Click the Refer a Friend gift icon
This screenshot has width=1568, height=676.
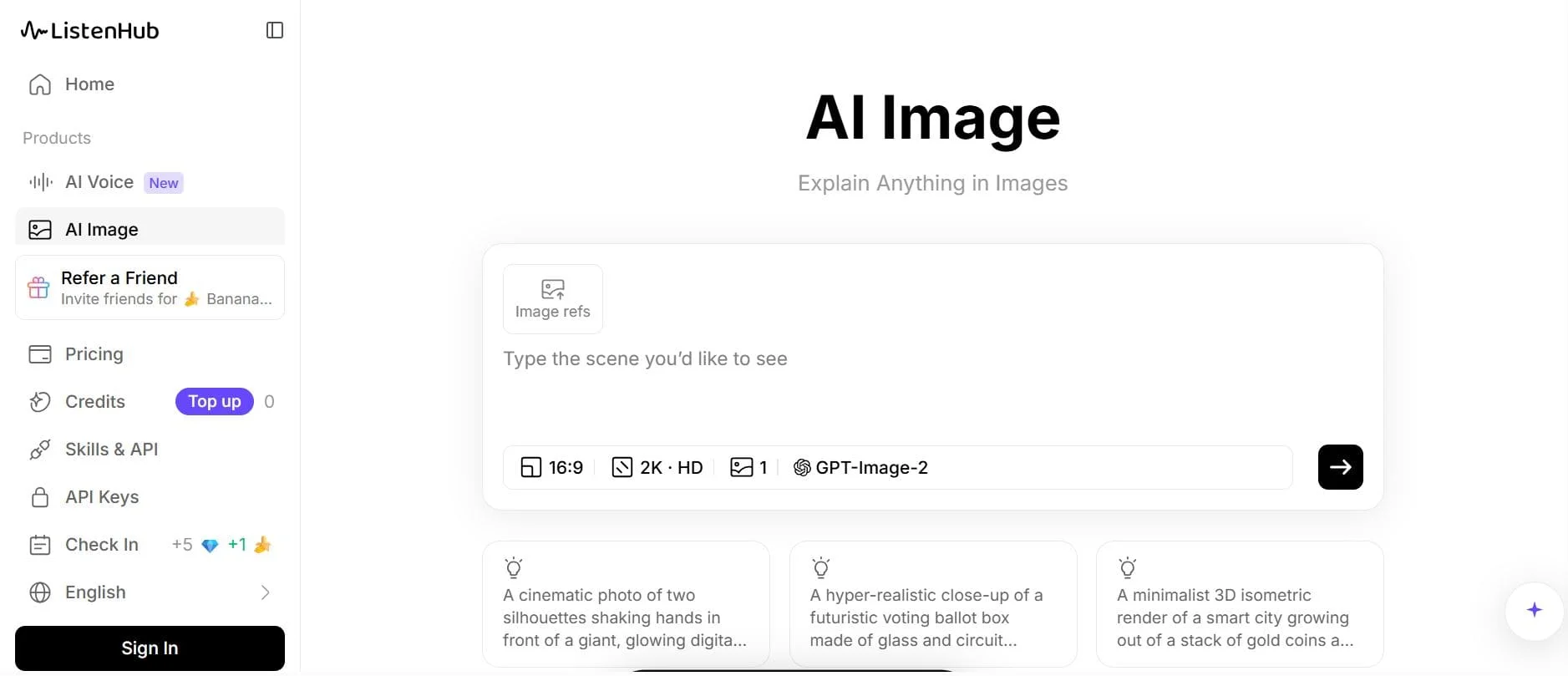pos(38,287)
